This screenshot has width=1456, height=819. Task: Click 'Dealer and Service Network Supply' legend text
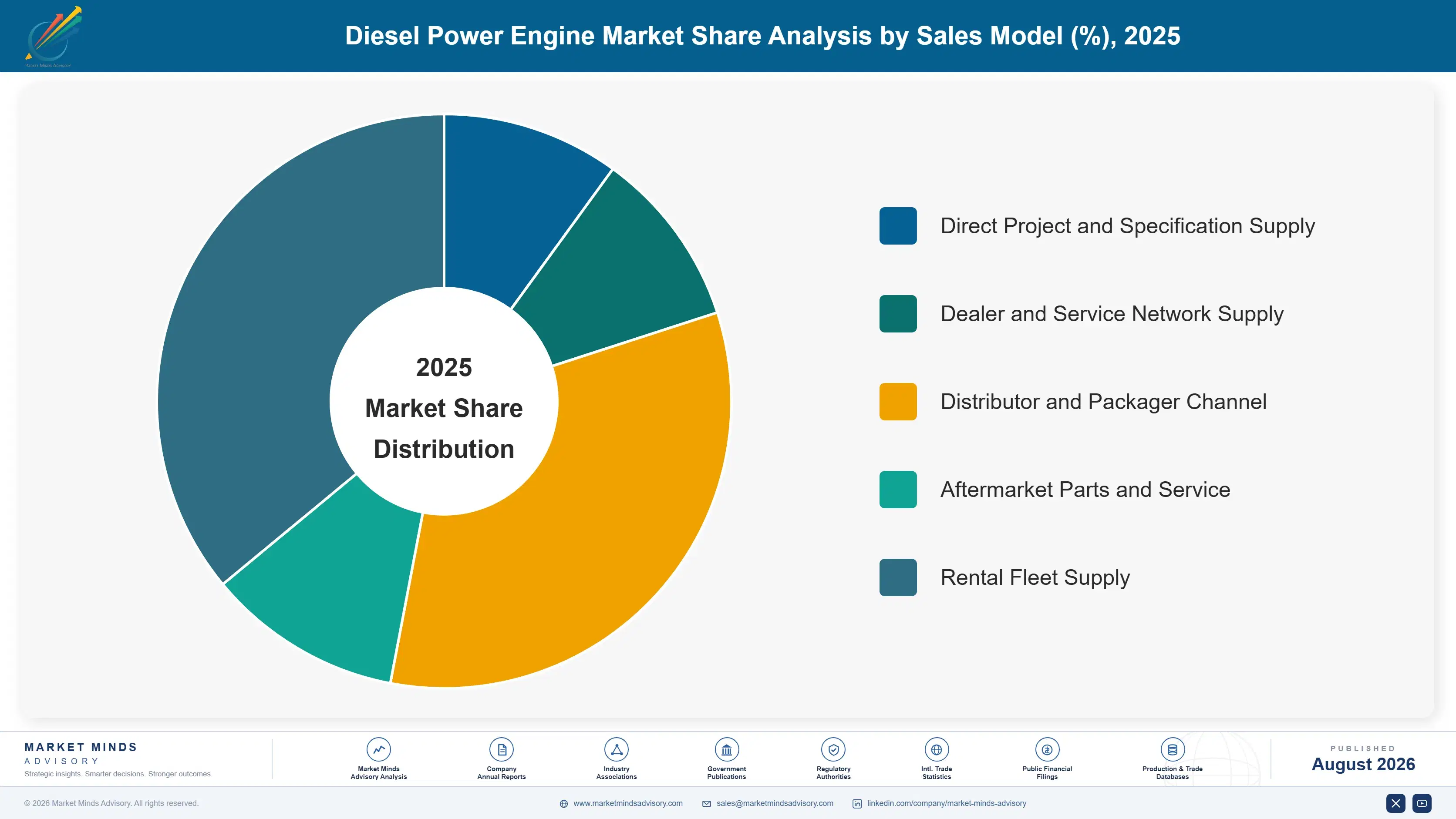click(x=1112, y=313)
